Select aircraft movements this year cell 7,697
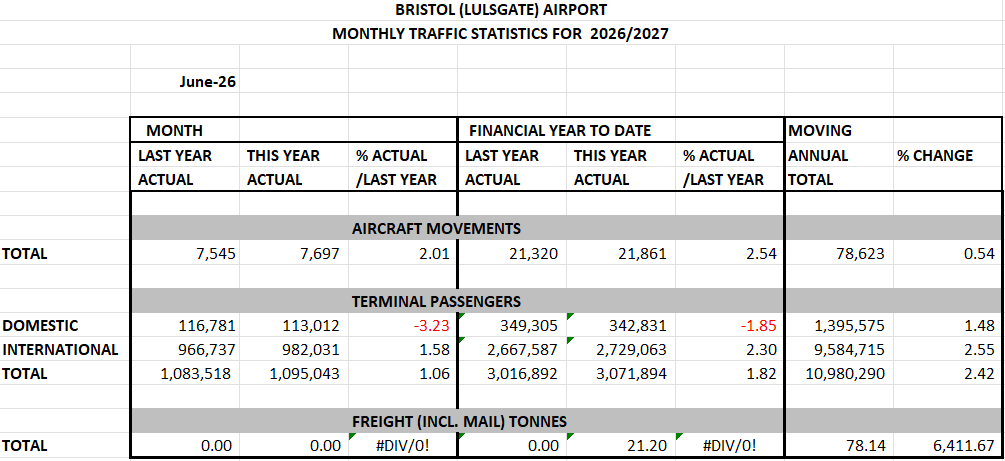 [x=294, y=254]
